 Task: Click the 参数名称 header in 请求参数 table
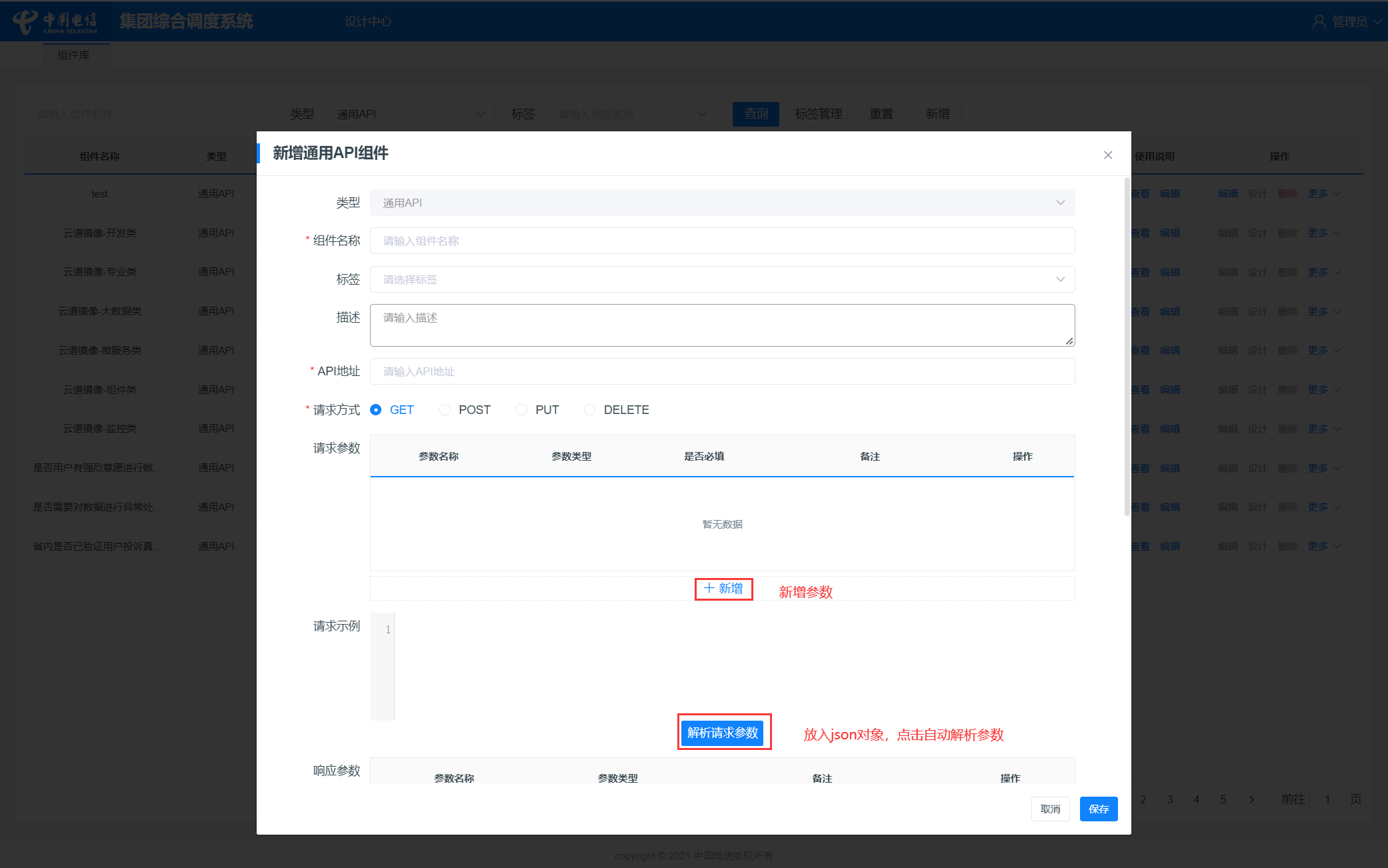coord(439,457)
